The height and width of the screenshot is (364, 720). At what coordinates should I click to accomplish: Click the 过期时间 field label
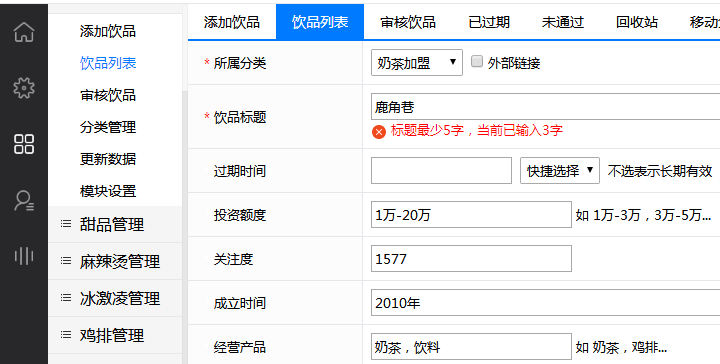tap(240, 171)
